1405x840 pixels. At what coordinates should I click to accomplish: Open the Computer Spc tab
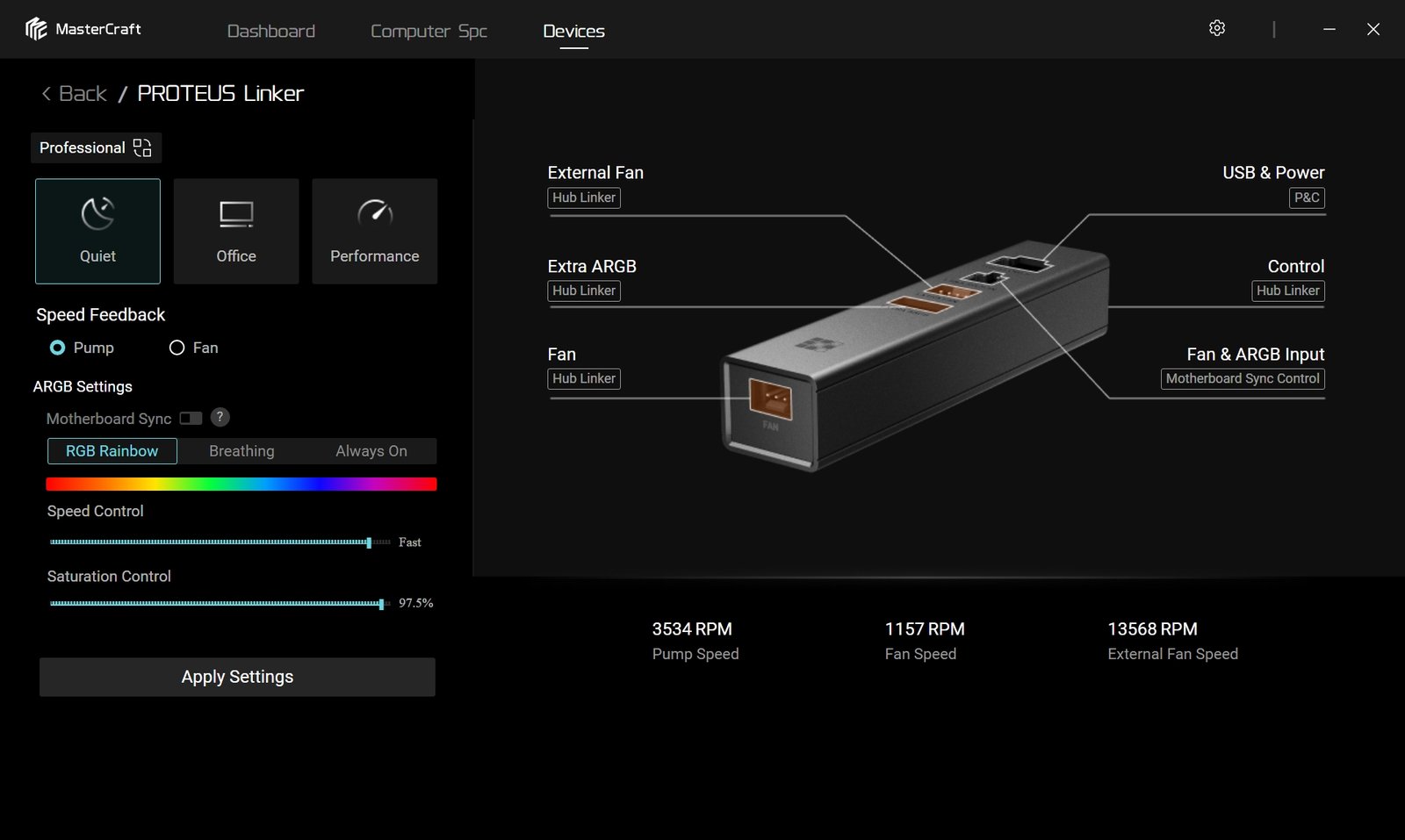tap(429, 31)
